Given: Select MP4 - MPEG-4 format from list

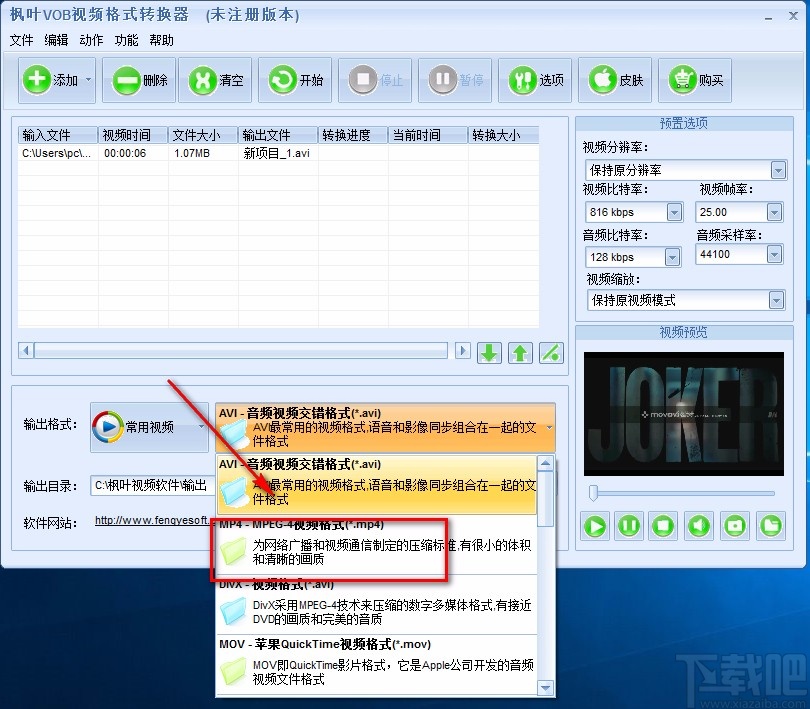Looking at the screenshot, I should point(377,551).
